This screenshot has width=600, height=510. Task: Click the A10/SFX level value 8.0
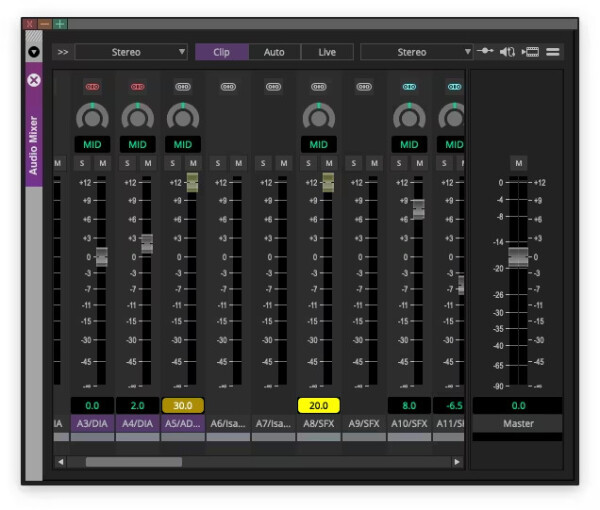point(409,406)
